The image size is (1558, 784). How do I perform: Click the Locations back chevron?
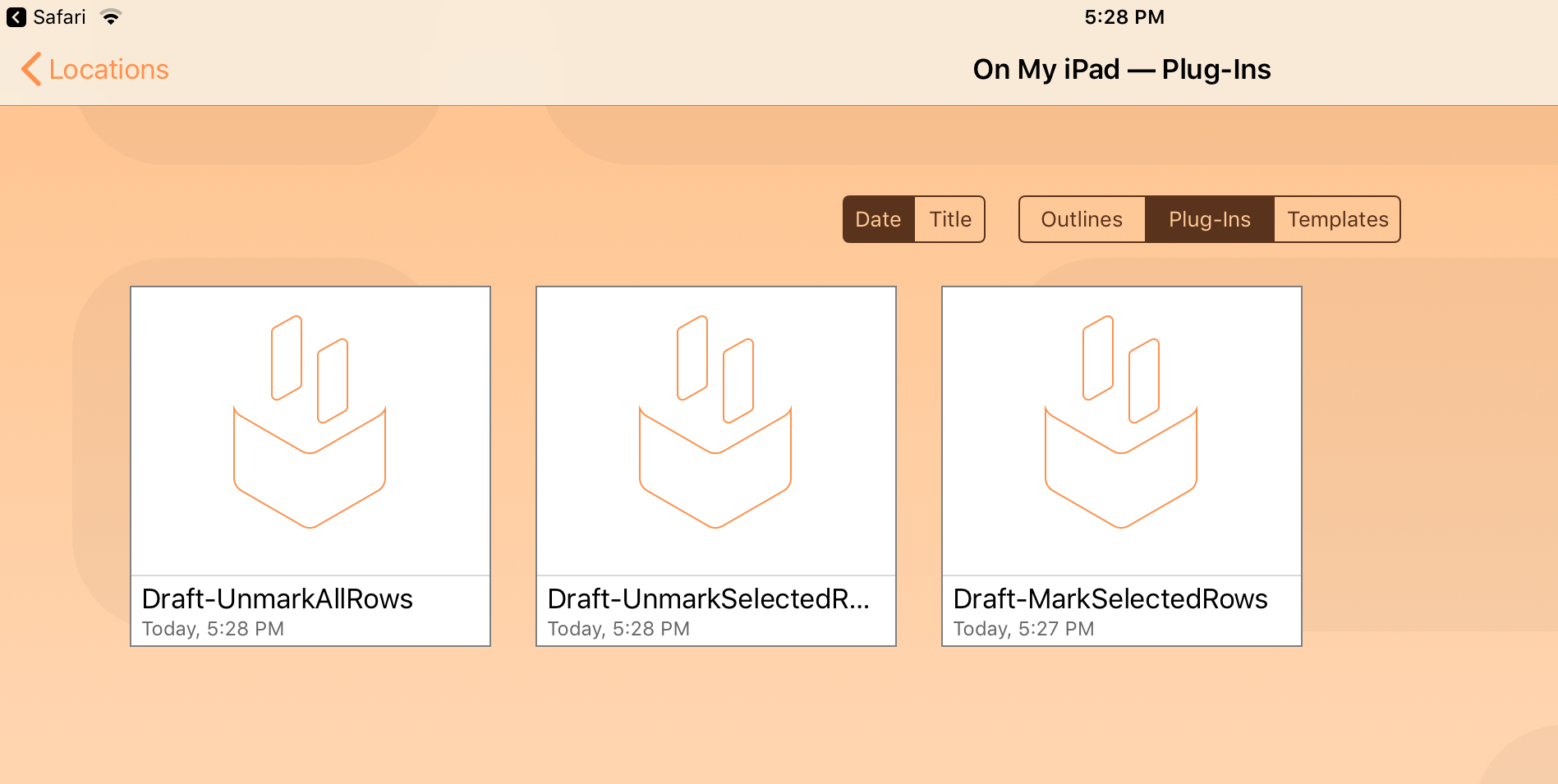pos(31,70)
